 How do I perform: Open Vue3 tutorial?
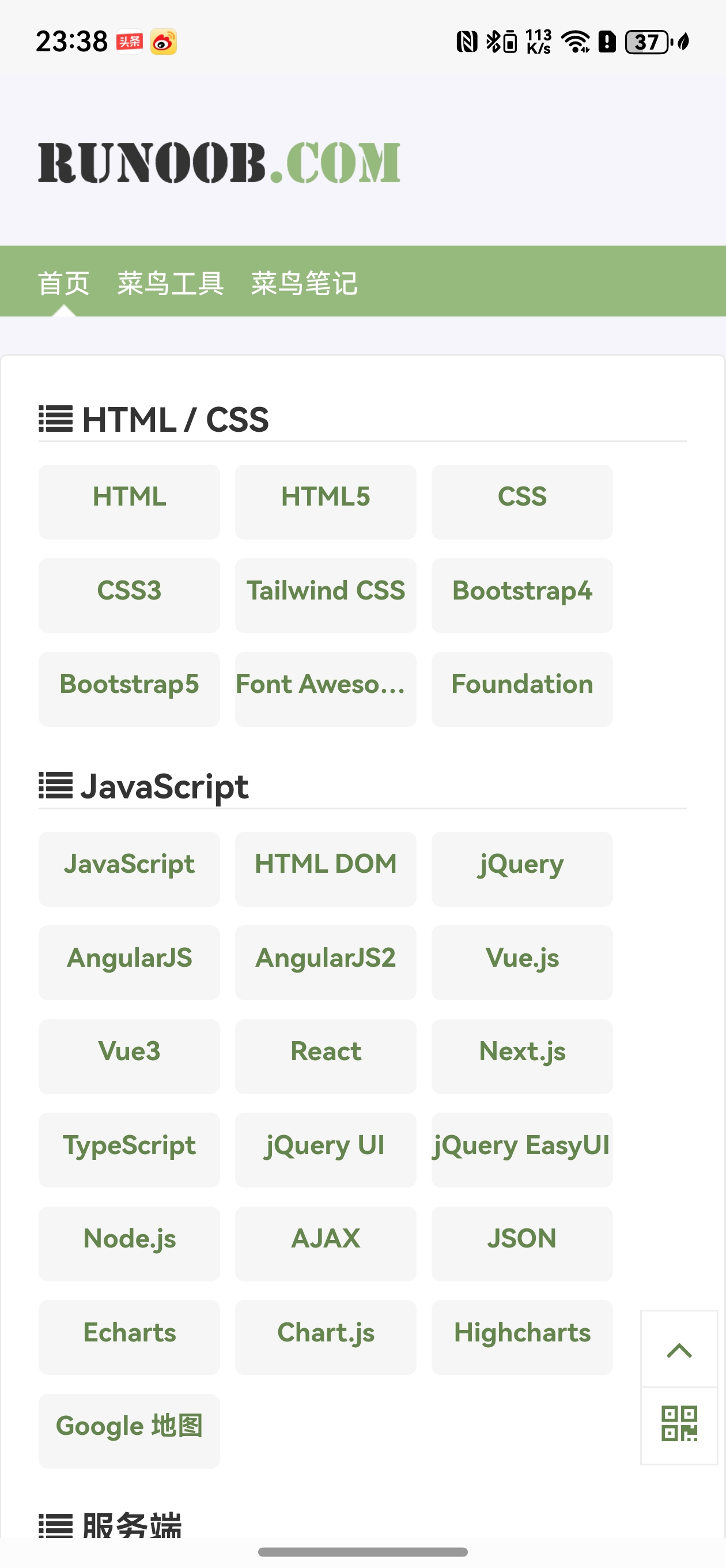click(129, 1057)
